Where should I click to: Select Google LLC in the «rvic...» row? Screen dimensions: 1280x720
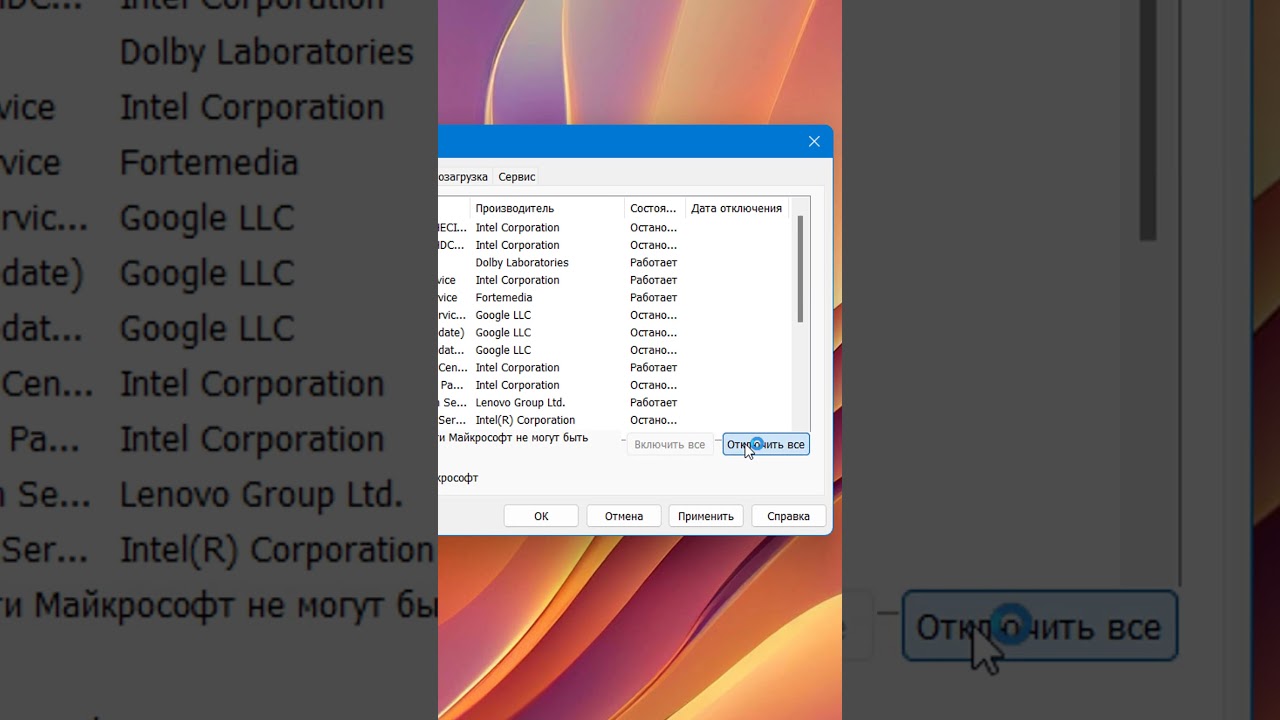click(503, 315)
